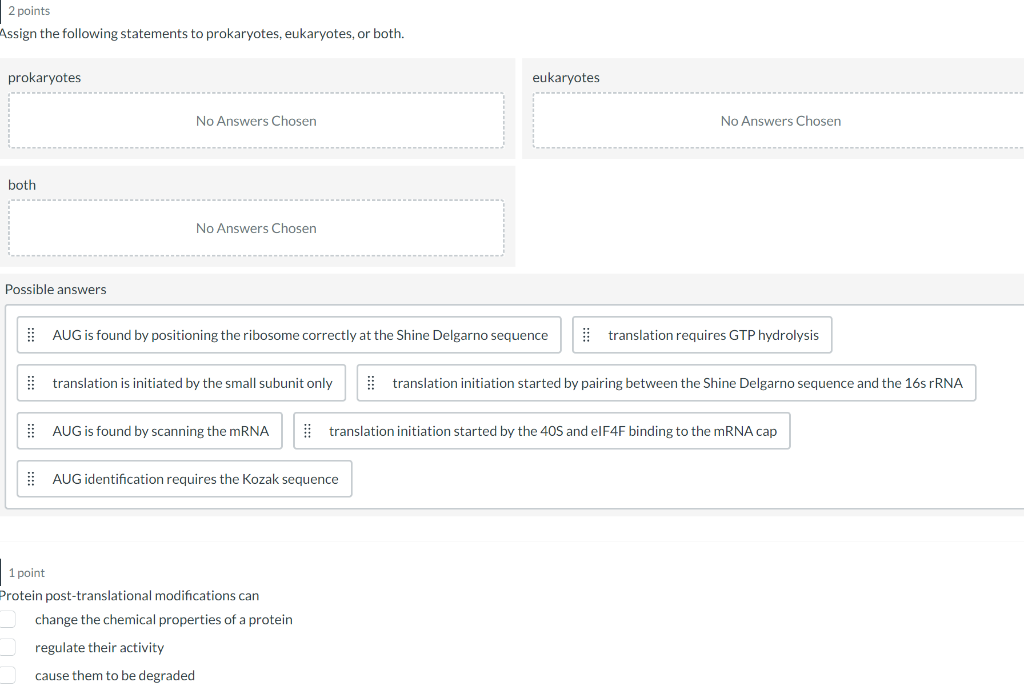Pick 'AUG identification requires the Kozak sequence' answer
1024x690 pixels.
195,479
